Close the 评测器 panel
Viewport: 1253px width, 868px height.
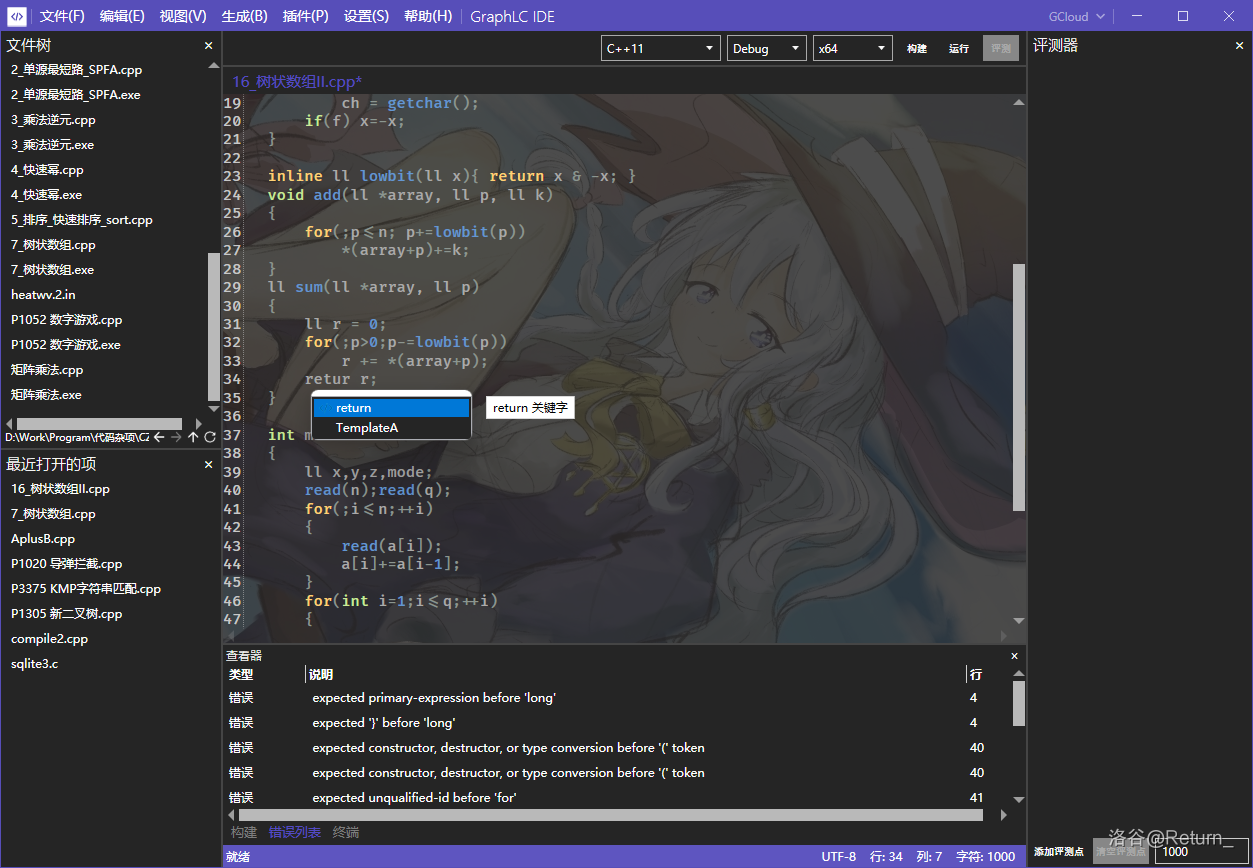(1240, 46)
